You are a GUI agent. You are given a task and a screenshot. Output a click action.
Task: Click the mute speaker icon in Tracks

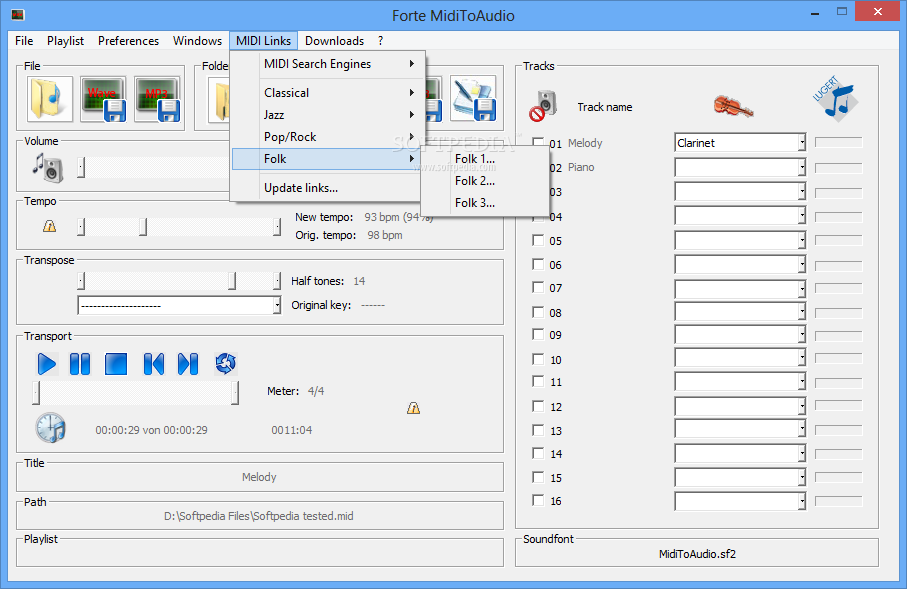543,106
